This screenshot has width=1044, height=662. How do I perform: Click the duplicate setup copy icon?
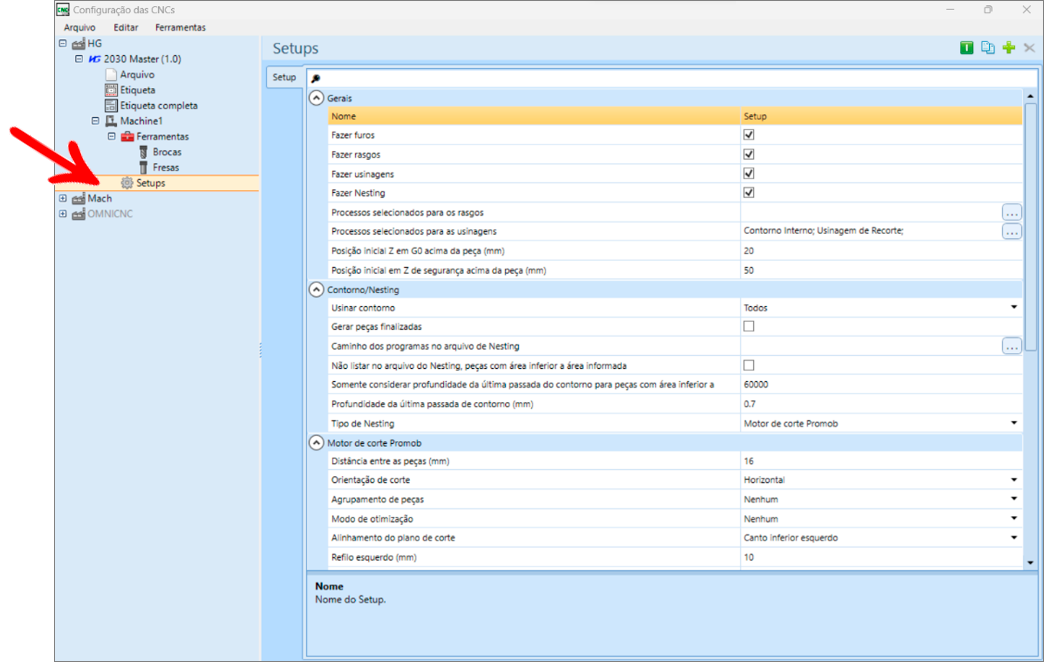pos(988,48)
